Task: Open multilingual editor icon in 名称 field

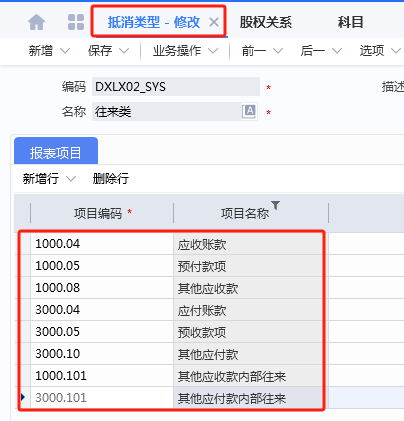Action: point(249,111)
